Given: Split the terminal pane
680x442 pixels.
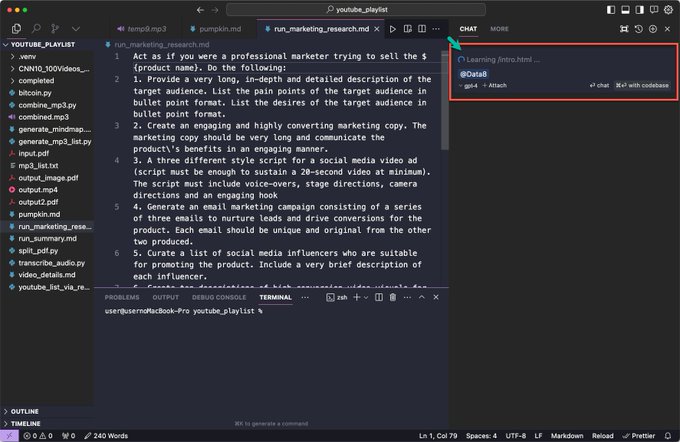Looking at the screenshot, I should pos(379,298).
